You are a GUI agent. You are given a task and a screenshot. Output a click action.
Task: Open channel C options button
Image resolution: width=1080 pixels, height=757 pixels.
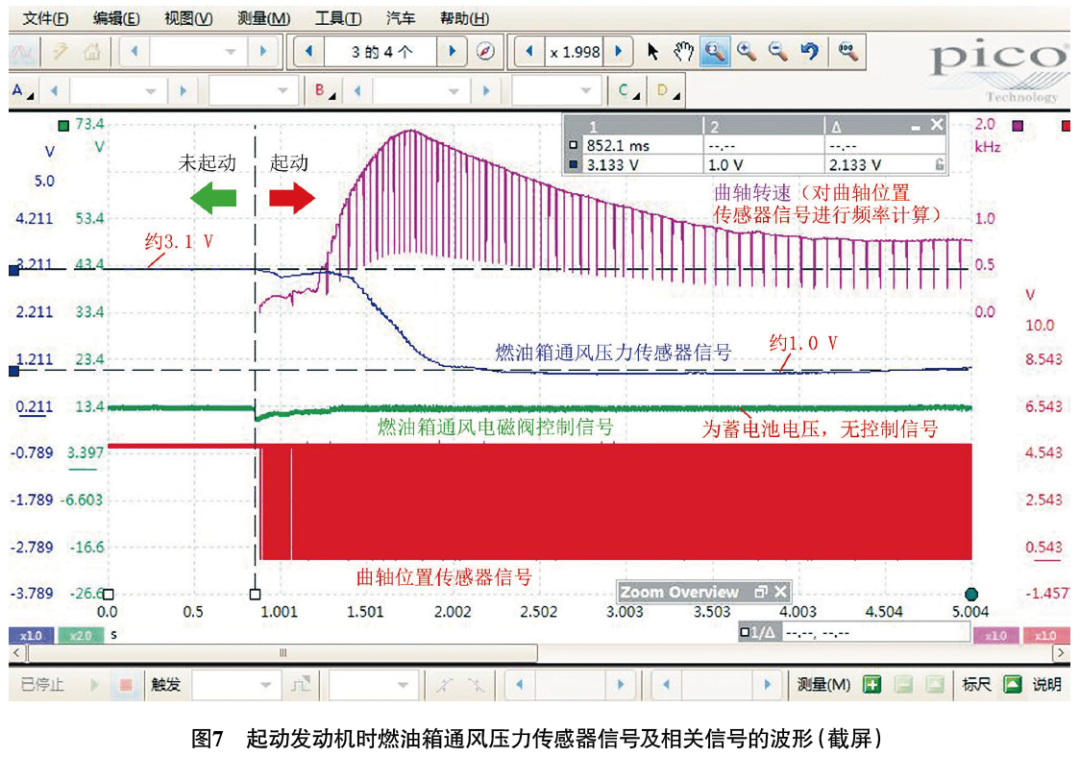click(629, 91)
